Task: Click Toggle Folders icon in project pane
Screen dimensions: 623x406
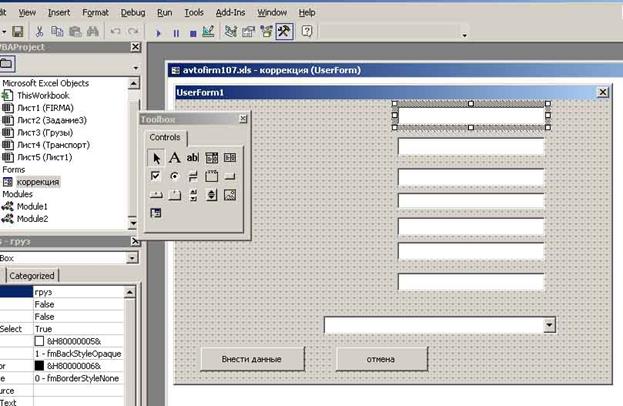Action: pyautogui.click(x=7, y=64)
